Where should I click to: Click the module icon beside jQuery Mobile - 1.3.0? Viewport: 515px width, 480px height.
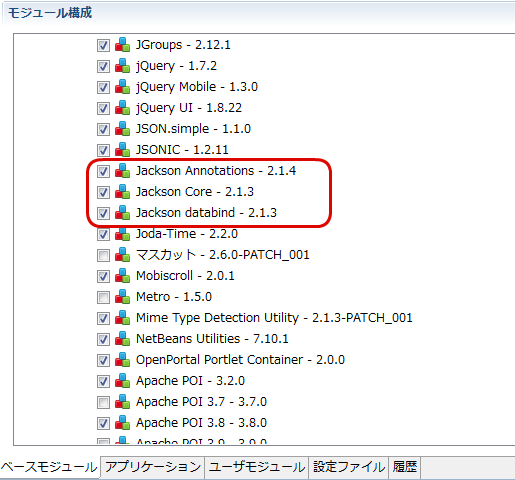[122, 87]
